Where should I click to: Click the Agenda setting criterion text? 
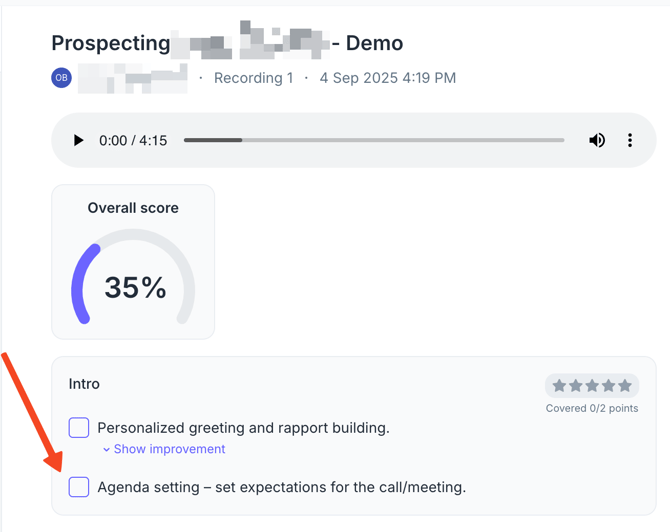tap(281, 487)
